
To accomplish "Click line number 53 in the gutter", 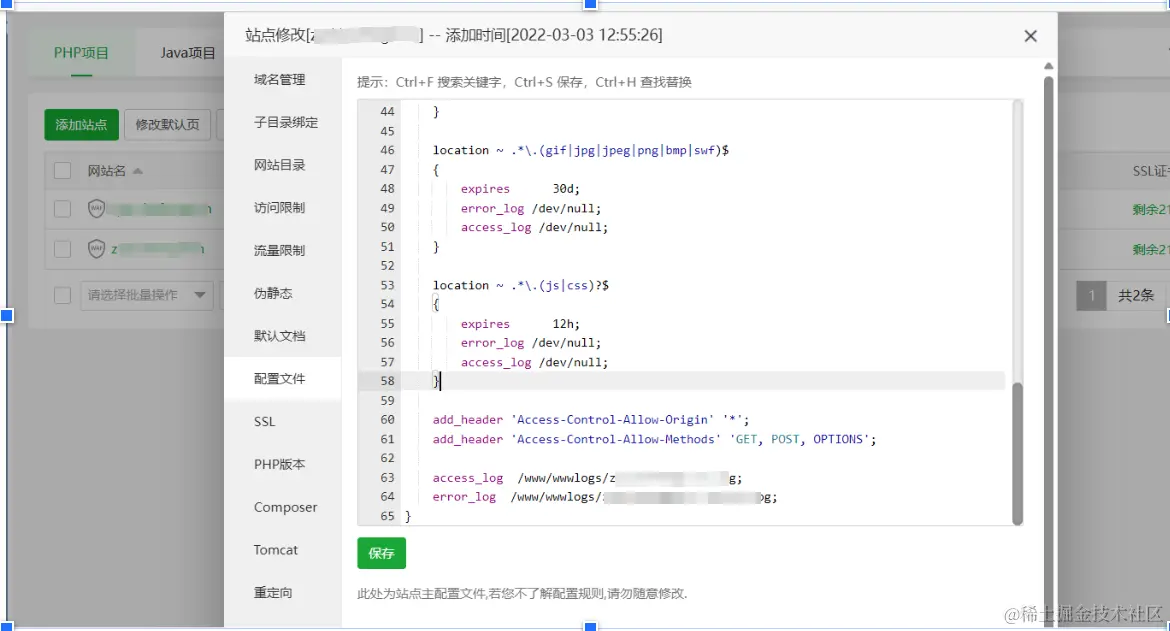I will coord(387,285).
